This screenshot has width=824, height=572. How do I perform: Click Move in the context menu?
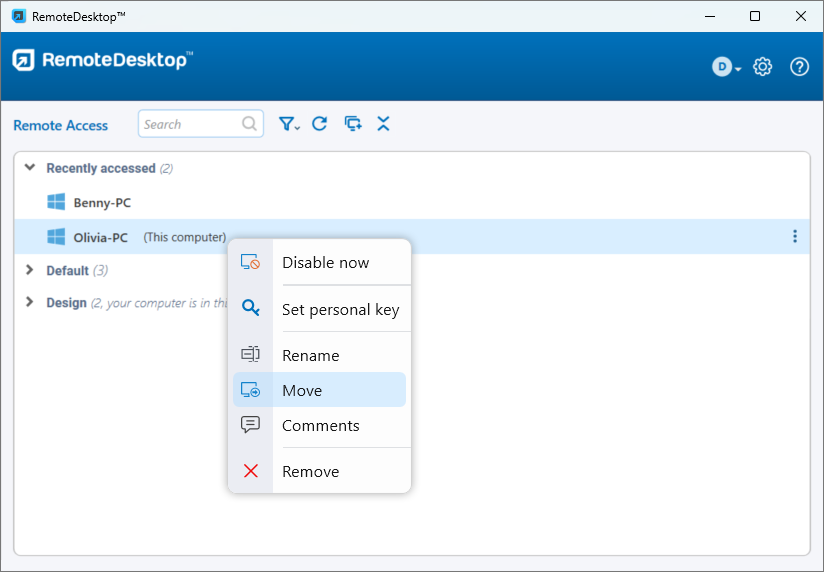(x=302, y=391)
